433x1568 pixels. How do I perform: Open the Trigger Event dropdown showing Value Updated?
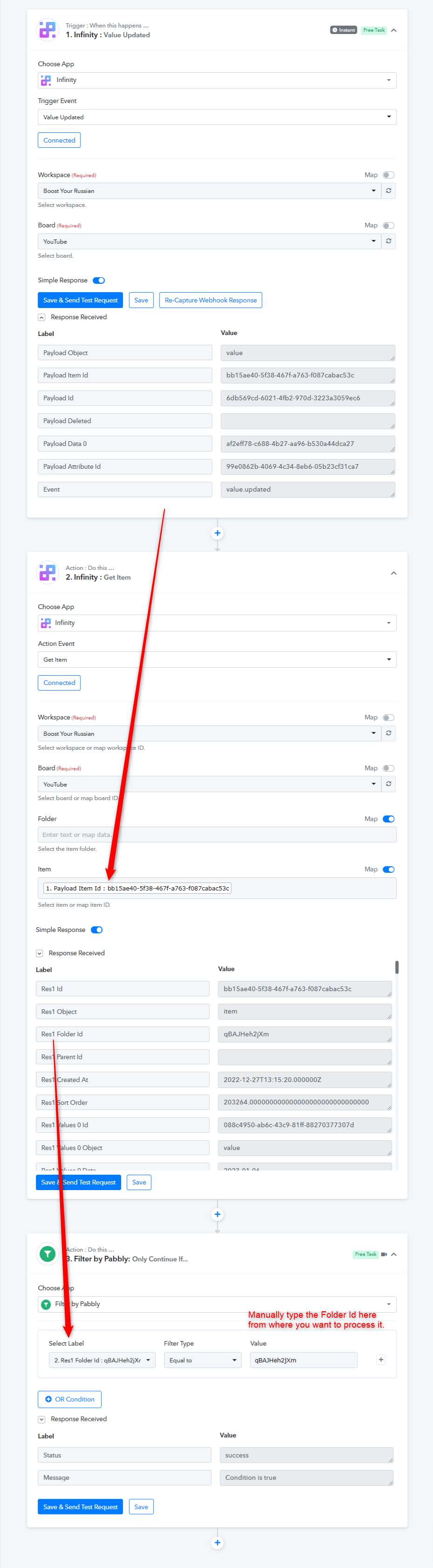coord(217,117)
